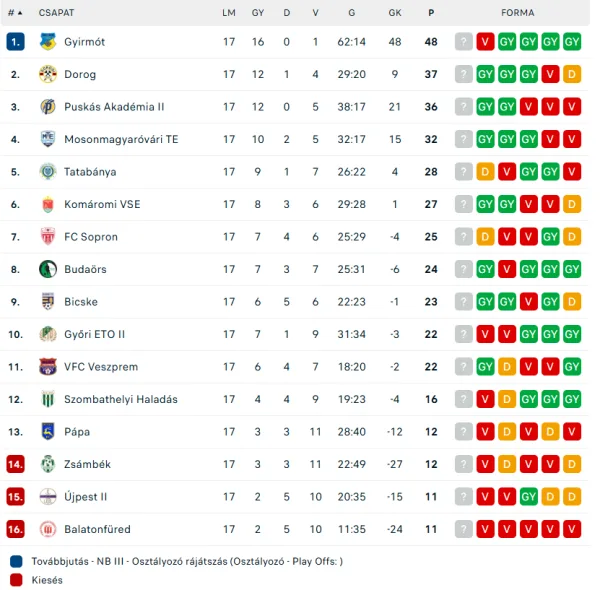Click the Gyirmót team crest icon

[48, 42]
